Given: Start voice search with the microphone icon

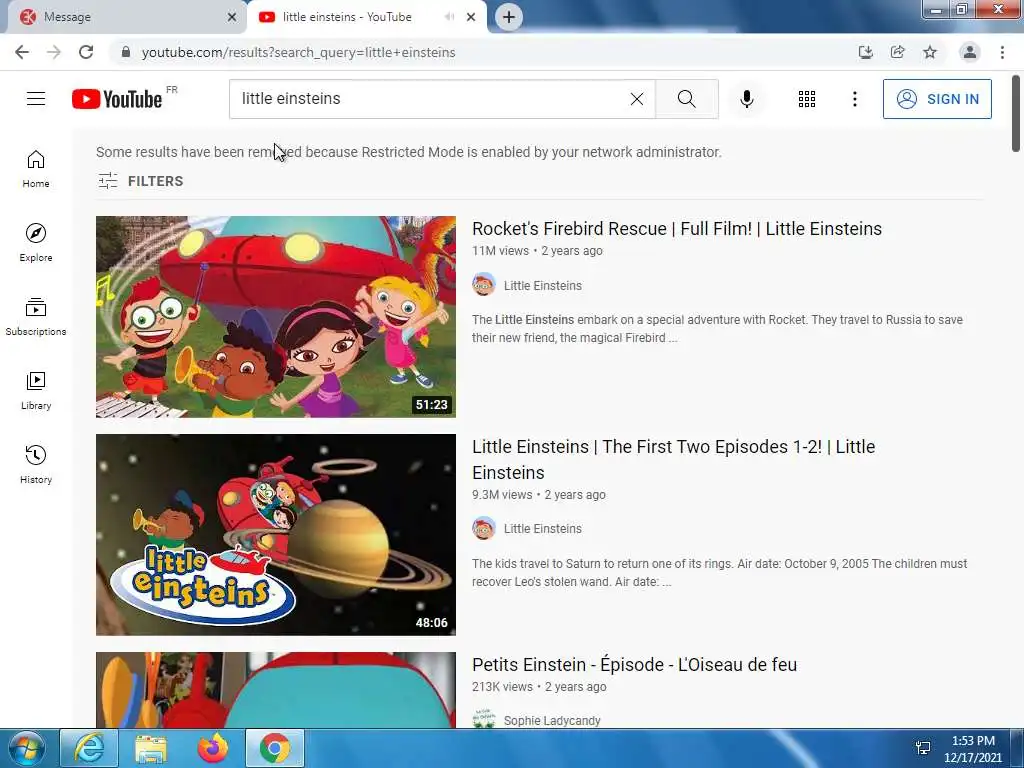Looking at the screenshot, I should click(x=747, y=99).
